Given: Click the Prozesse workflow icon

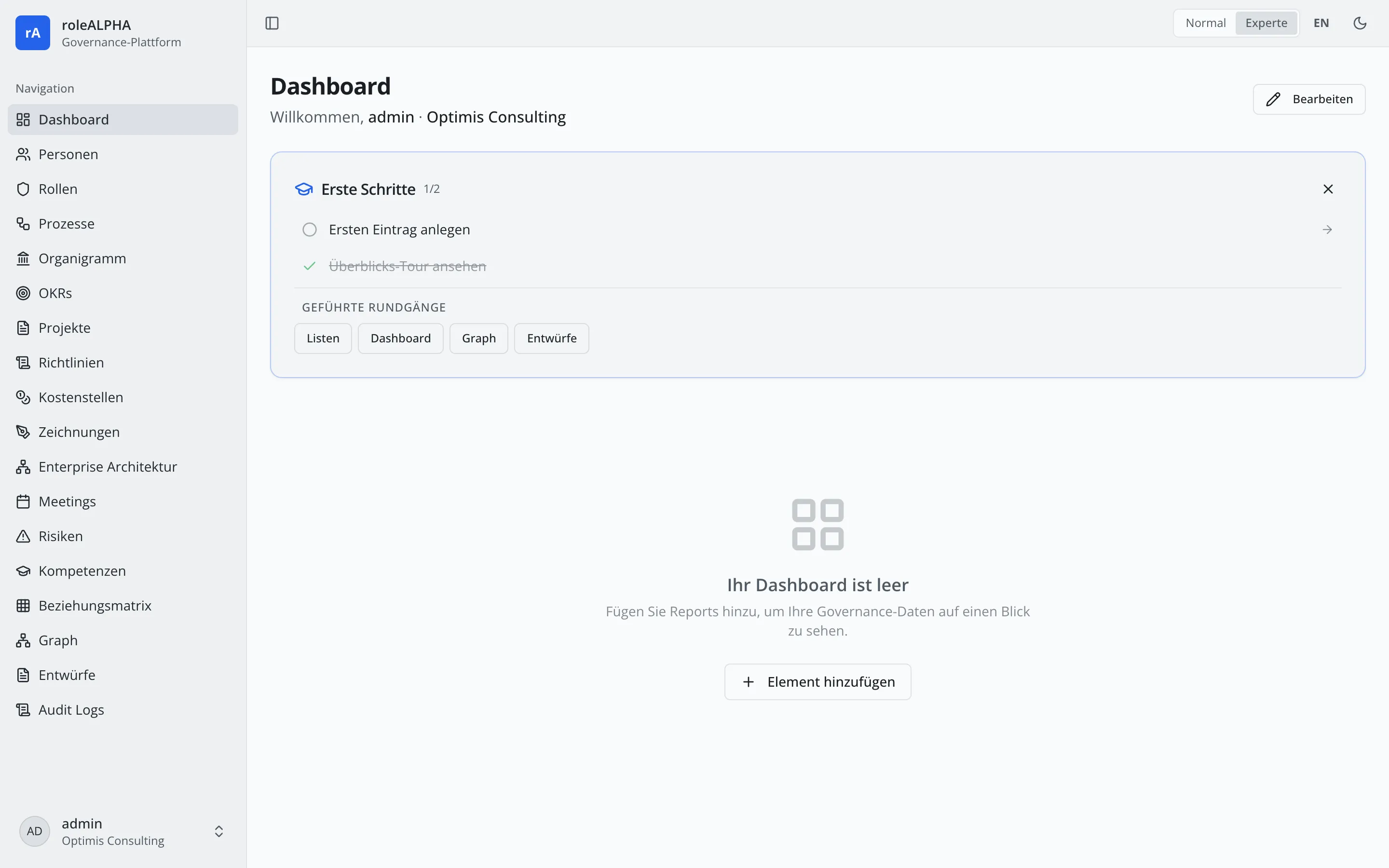Looking at the screenshot, I should 23,224.
